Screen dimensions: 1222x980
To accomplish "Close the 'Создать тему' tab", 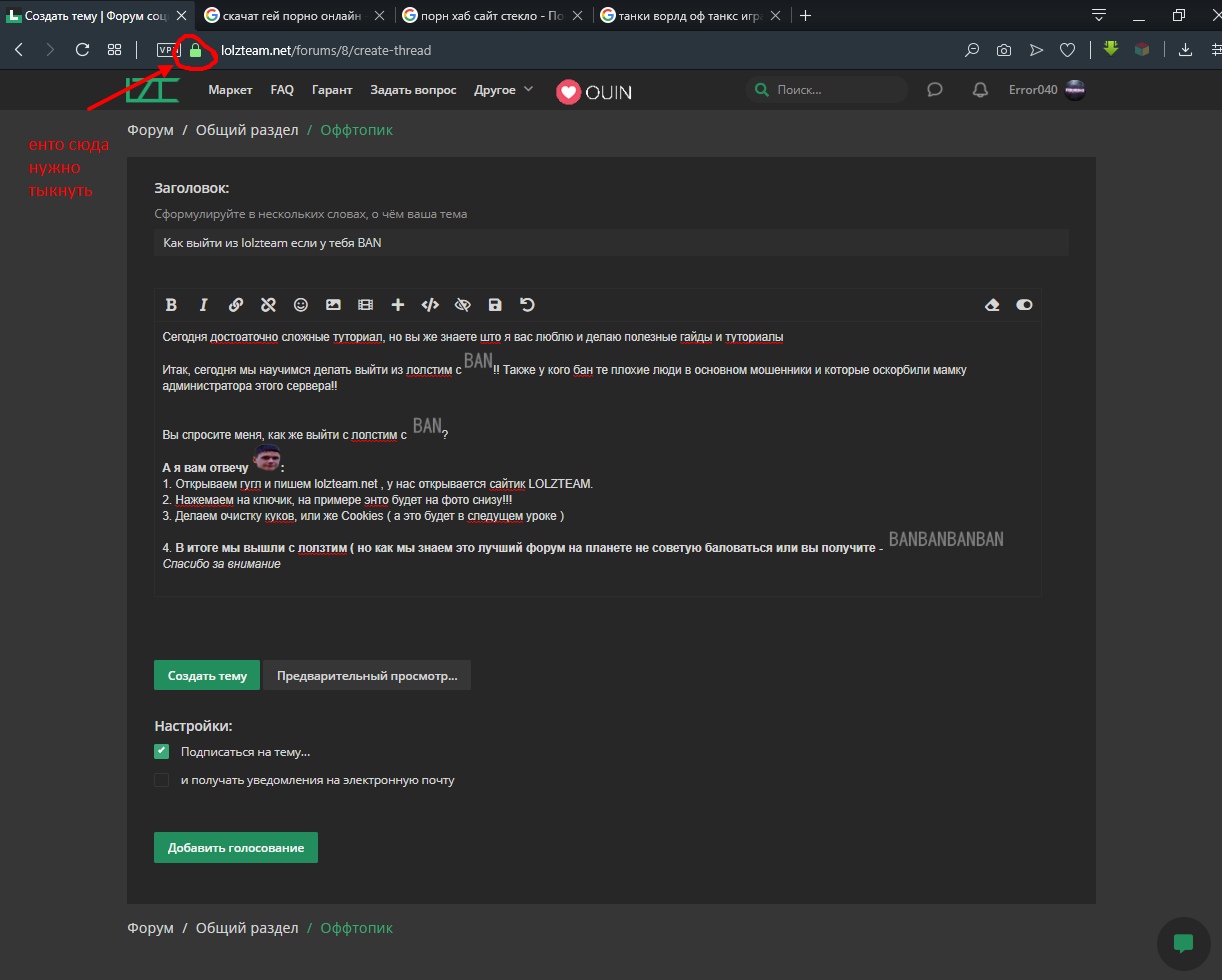I will (x=181, y=16).
